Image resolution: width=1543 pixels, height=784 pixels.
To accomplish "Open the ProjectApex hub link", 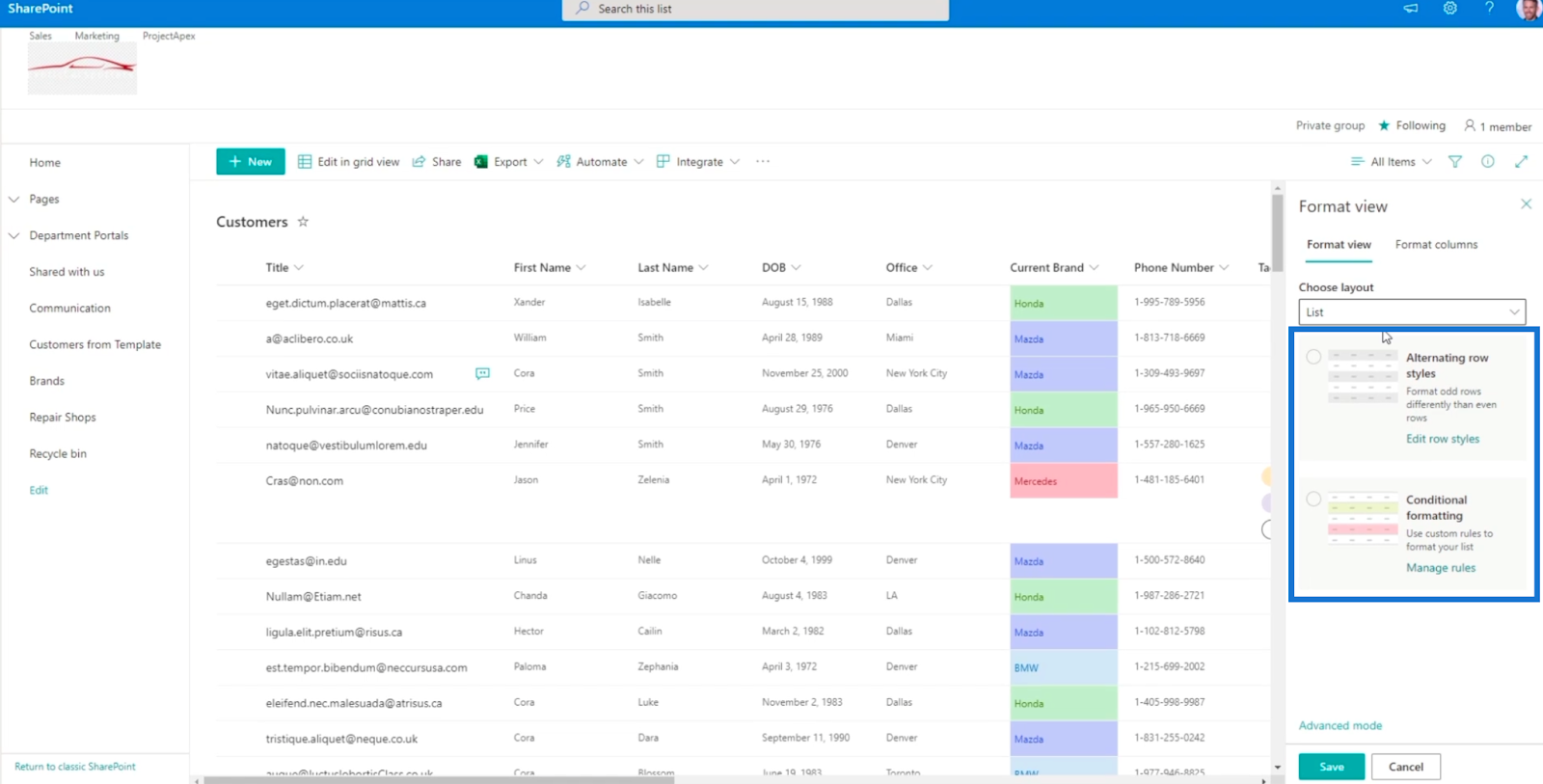I will [x=169, y=36].
